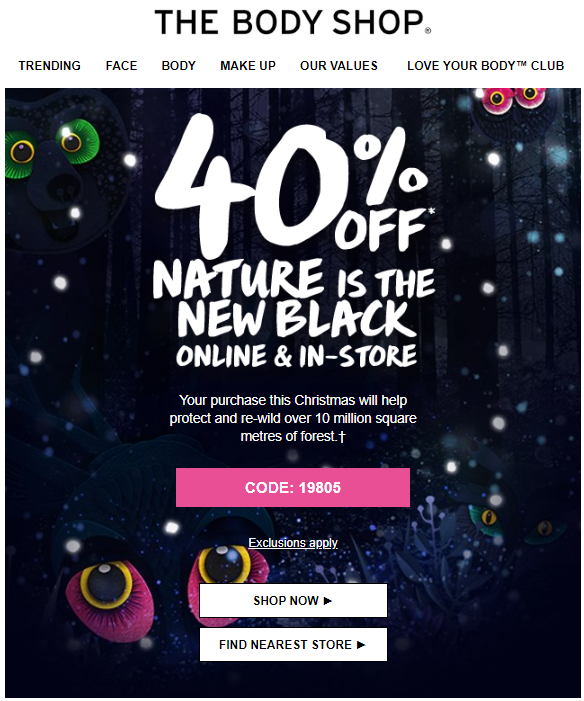Click the pink Code 19805 banner

[x=293, y=487]
